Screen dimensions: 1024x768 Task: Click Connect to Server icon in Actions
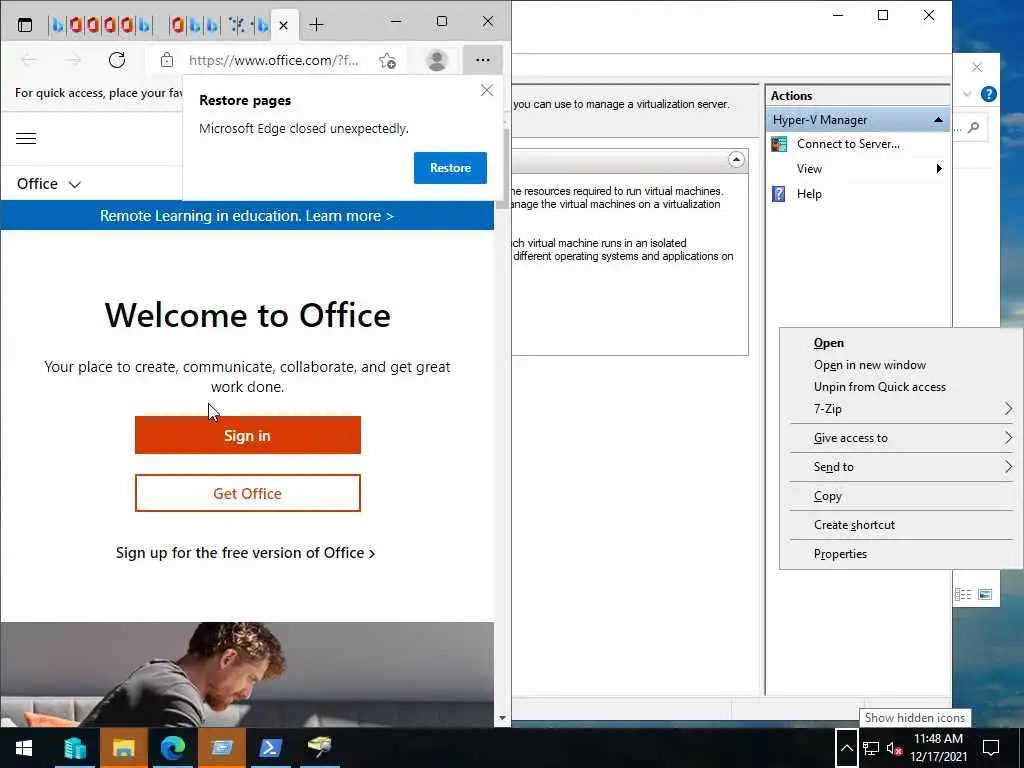(x=779, y=144)
